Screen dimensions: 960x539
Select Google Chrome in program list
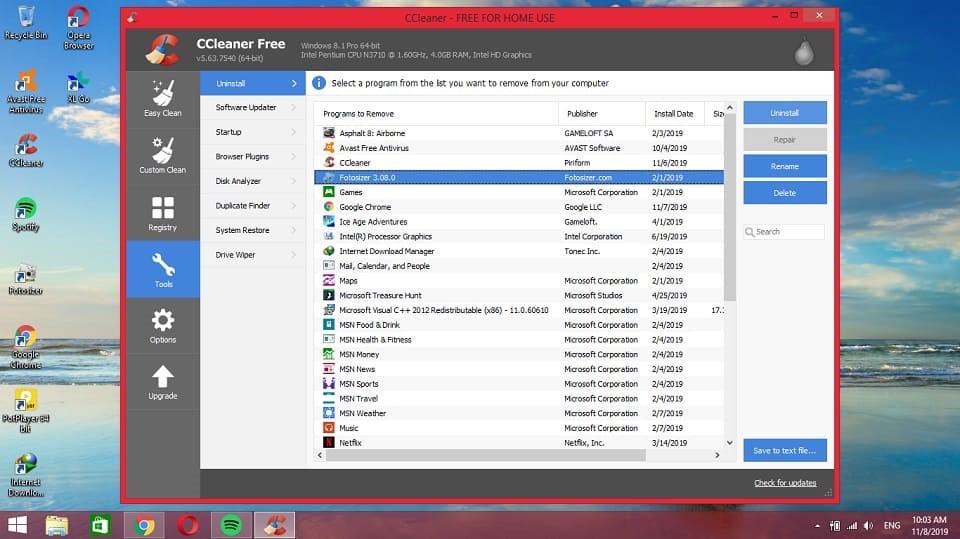coord(519,206)
